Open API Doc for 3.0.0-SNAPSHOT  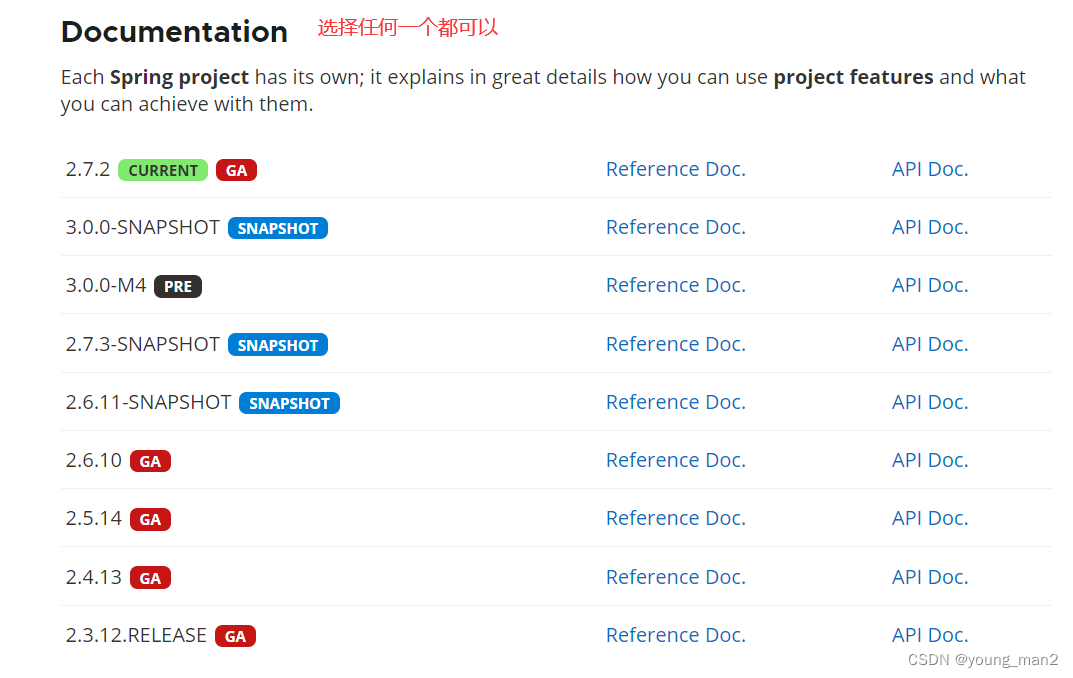point(930,227)
